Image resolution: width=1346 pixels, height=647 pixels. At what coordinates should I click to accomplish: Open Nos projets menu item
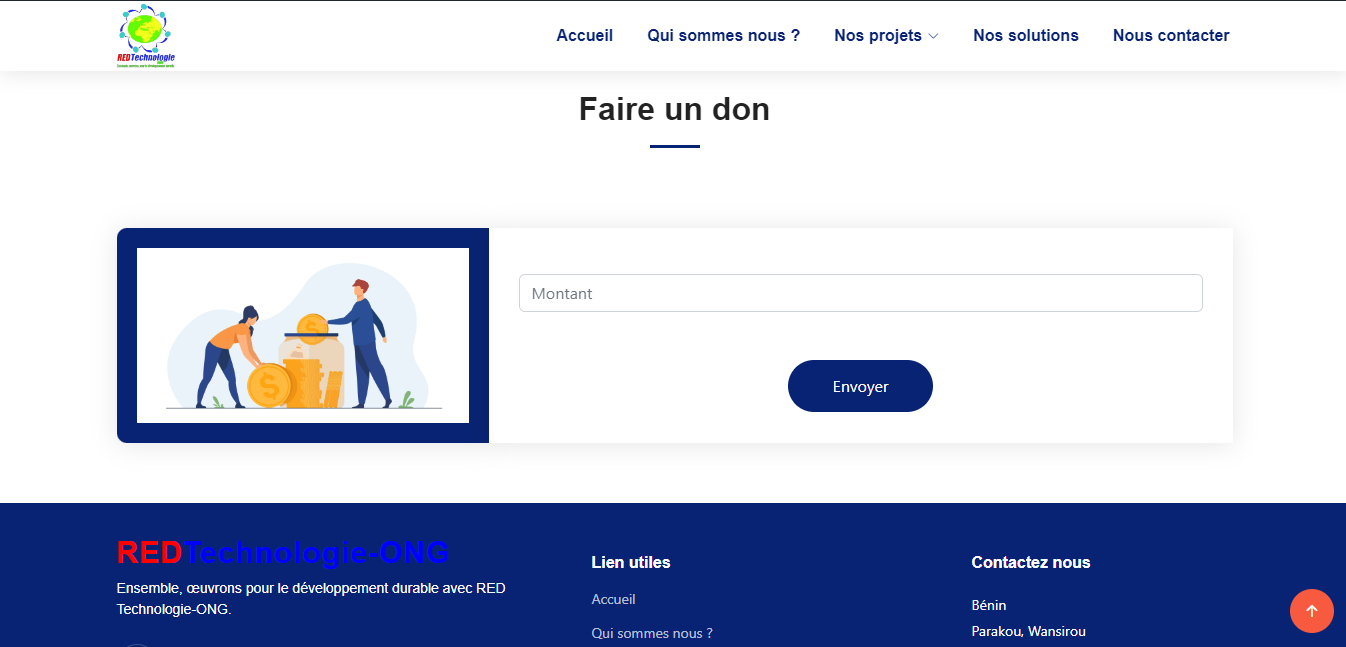[x=877, y=36]
